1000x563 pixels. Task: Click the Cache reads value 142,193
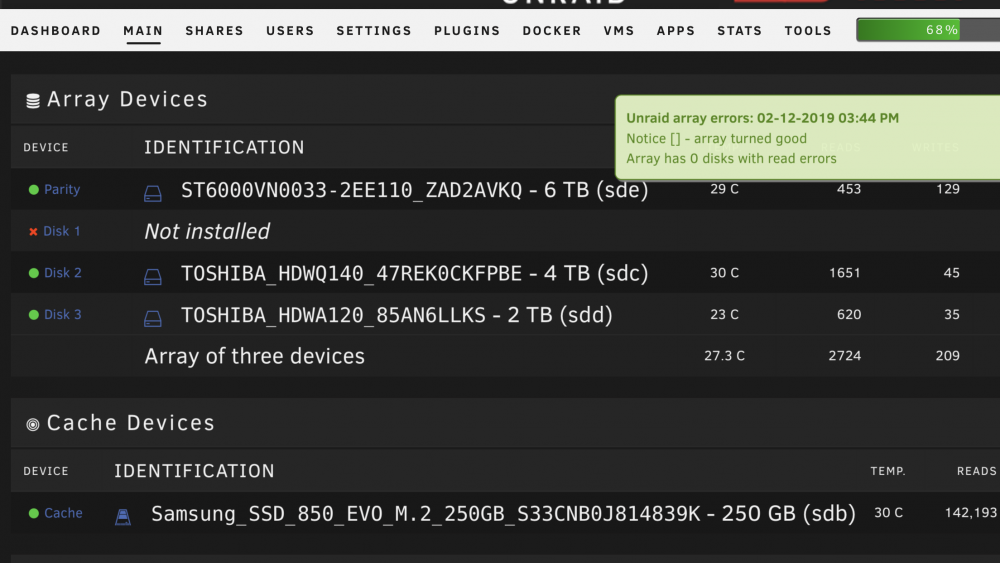971,513
